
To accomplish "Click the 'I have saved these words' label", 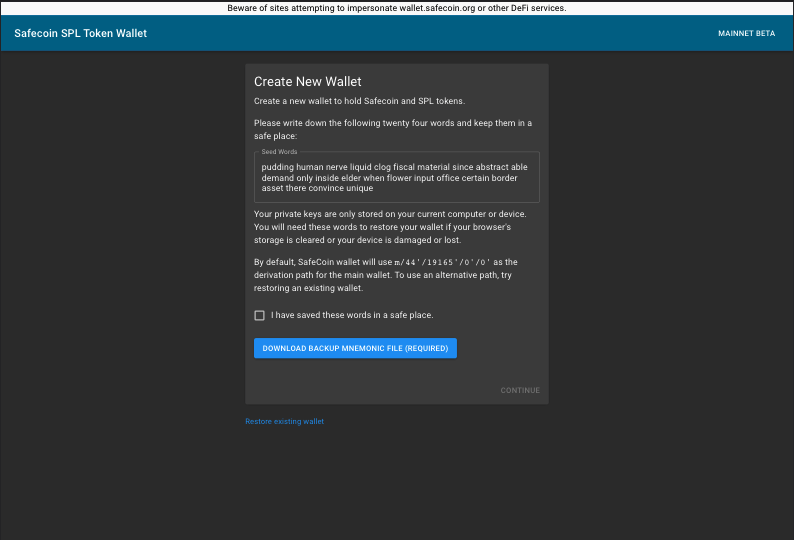I will [x=352, y=315].
